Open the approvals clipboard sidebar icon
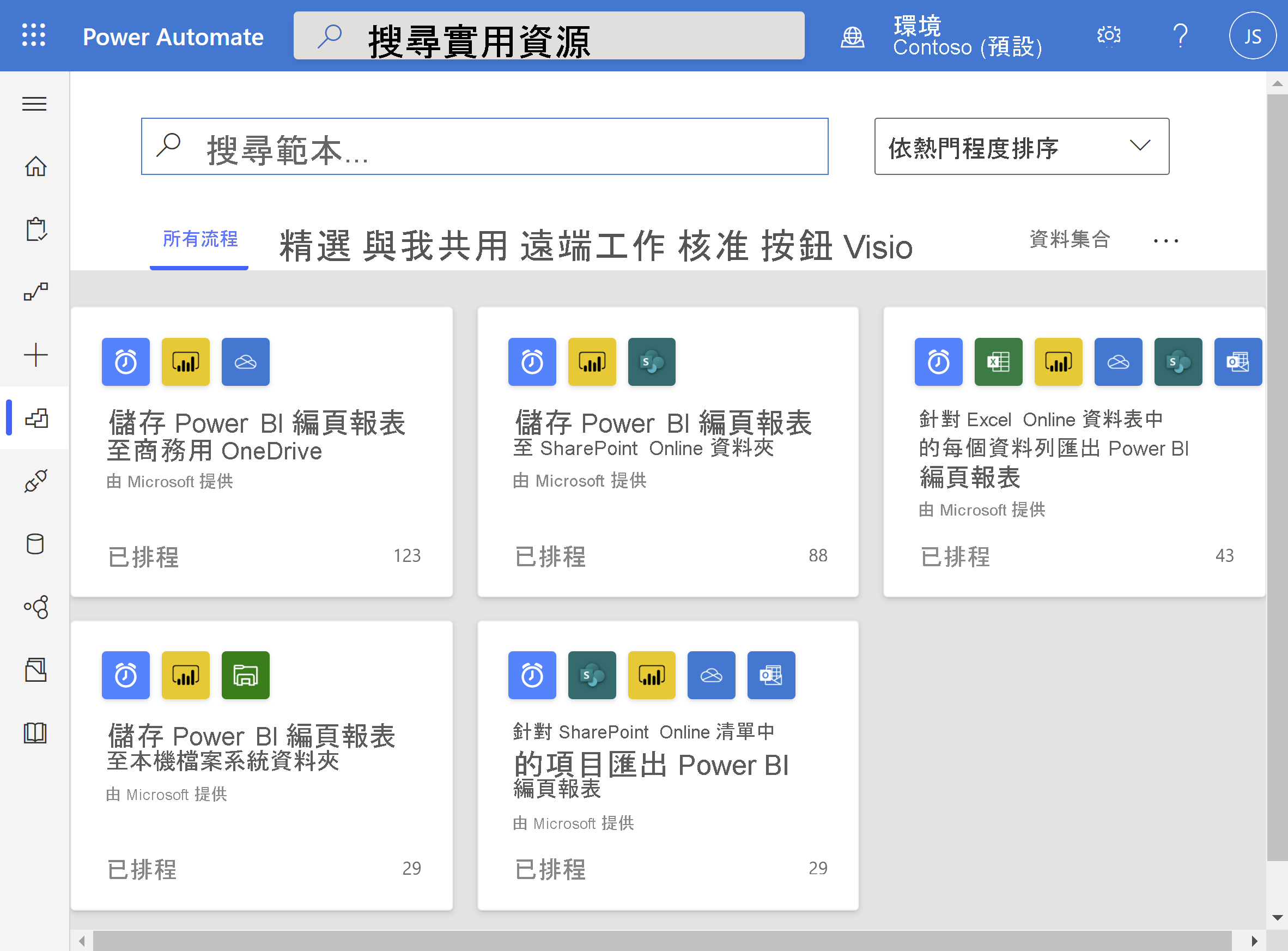 point(35,229)
